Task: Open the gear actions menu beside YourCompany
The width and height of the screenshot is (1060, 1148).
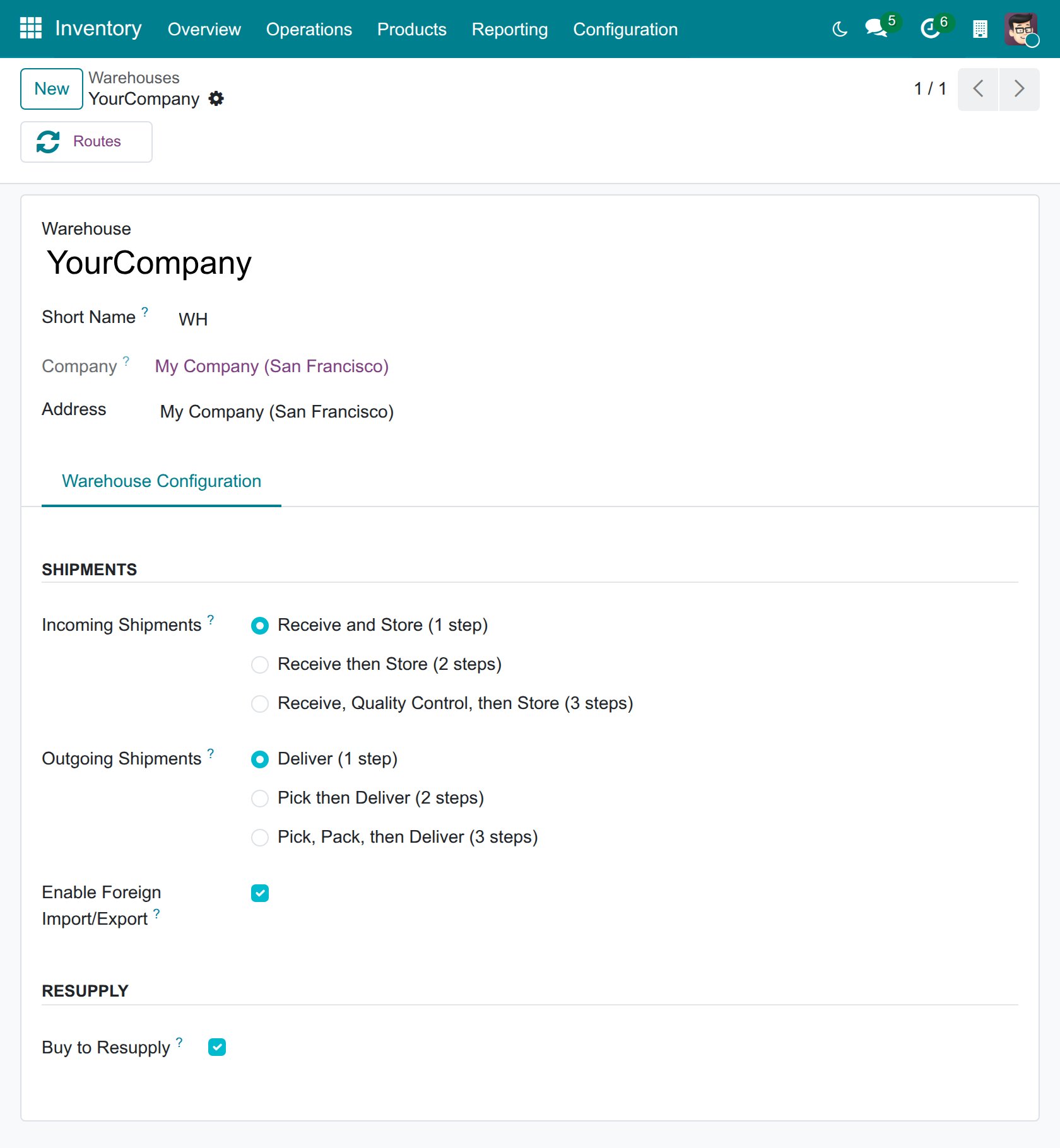Action: [x=216, y=99]
